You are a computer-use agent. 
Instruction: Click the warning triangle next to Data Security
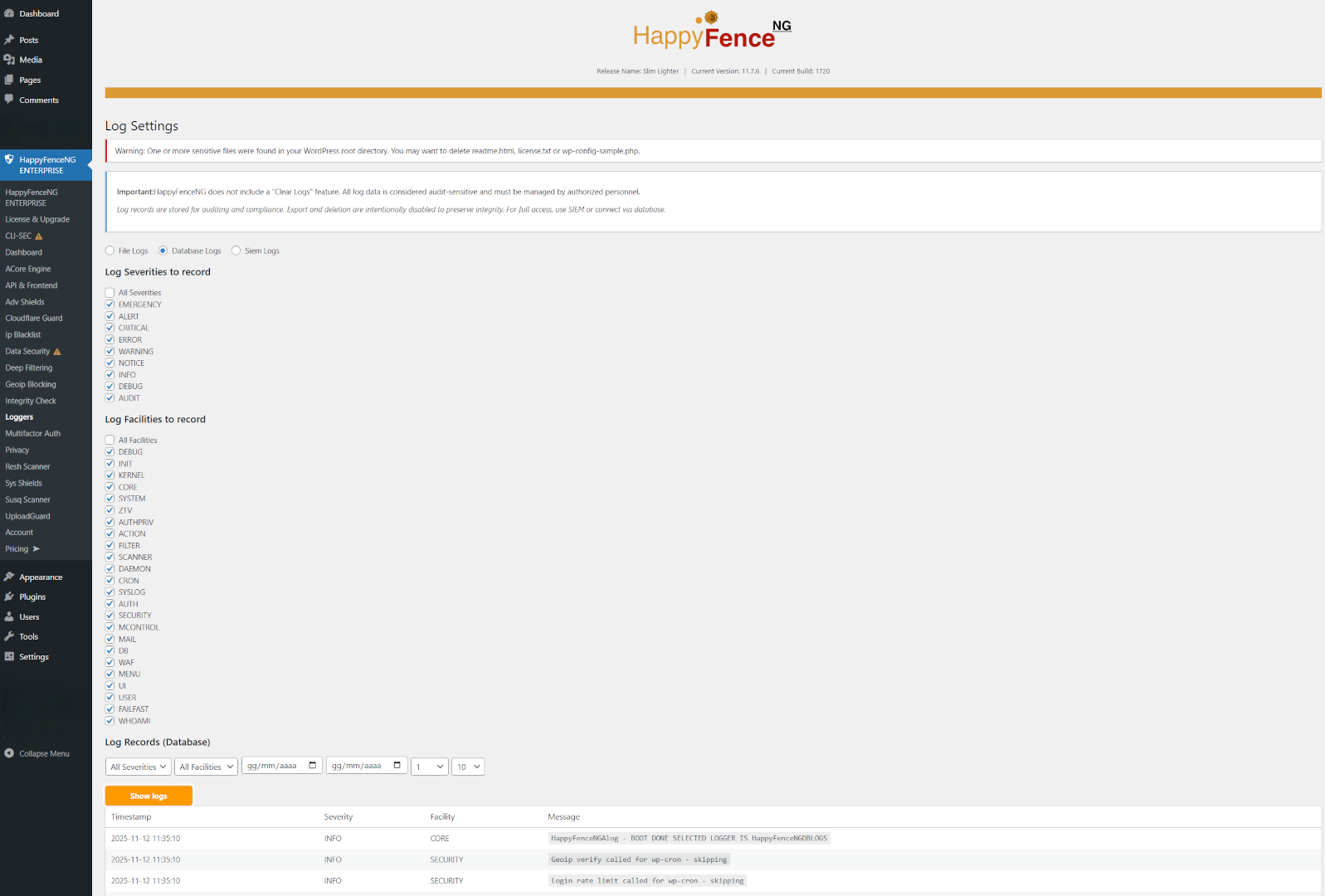pyautogui.click(x=57, y=352)
